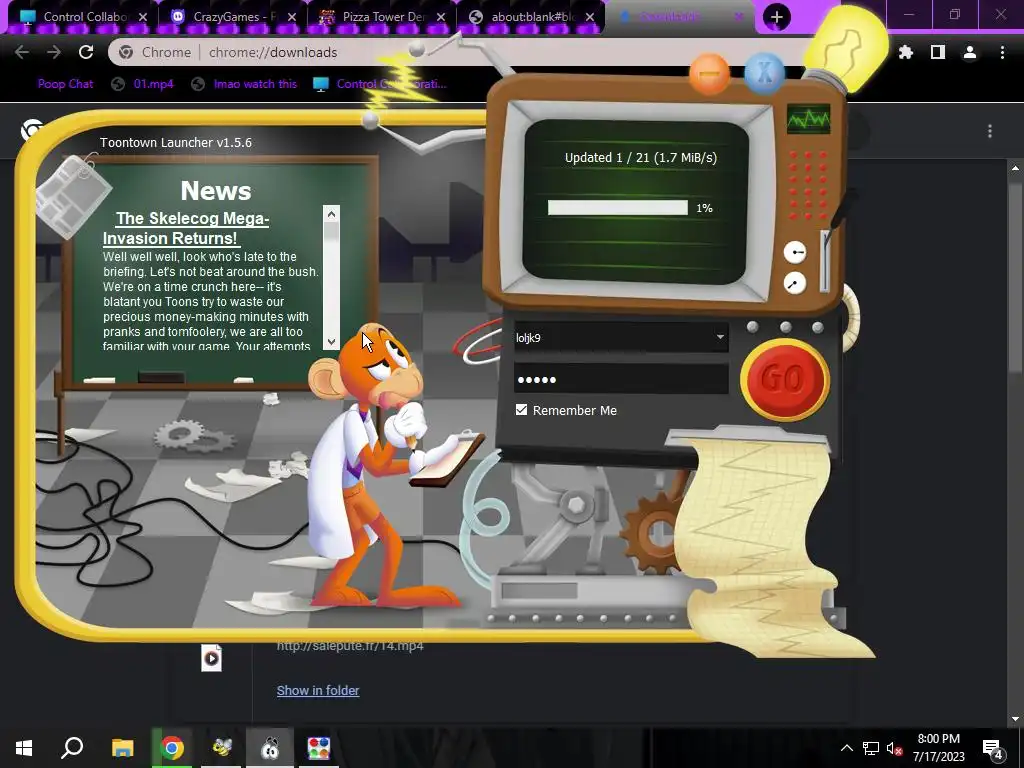This screenshot has width=1024, height=768.
Task: Show hidden system tray icons
Action: click(x=846, y=748)
